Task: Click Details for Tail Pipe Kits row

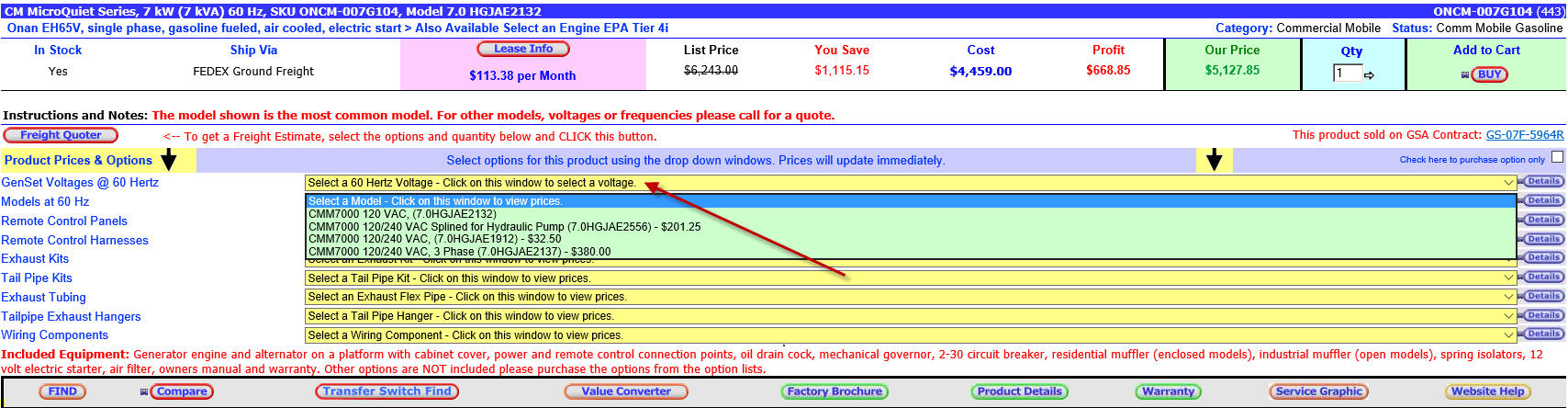Action: click(1543, 277)
